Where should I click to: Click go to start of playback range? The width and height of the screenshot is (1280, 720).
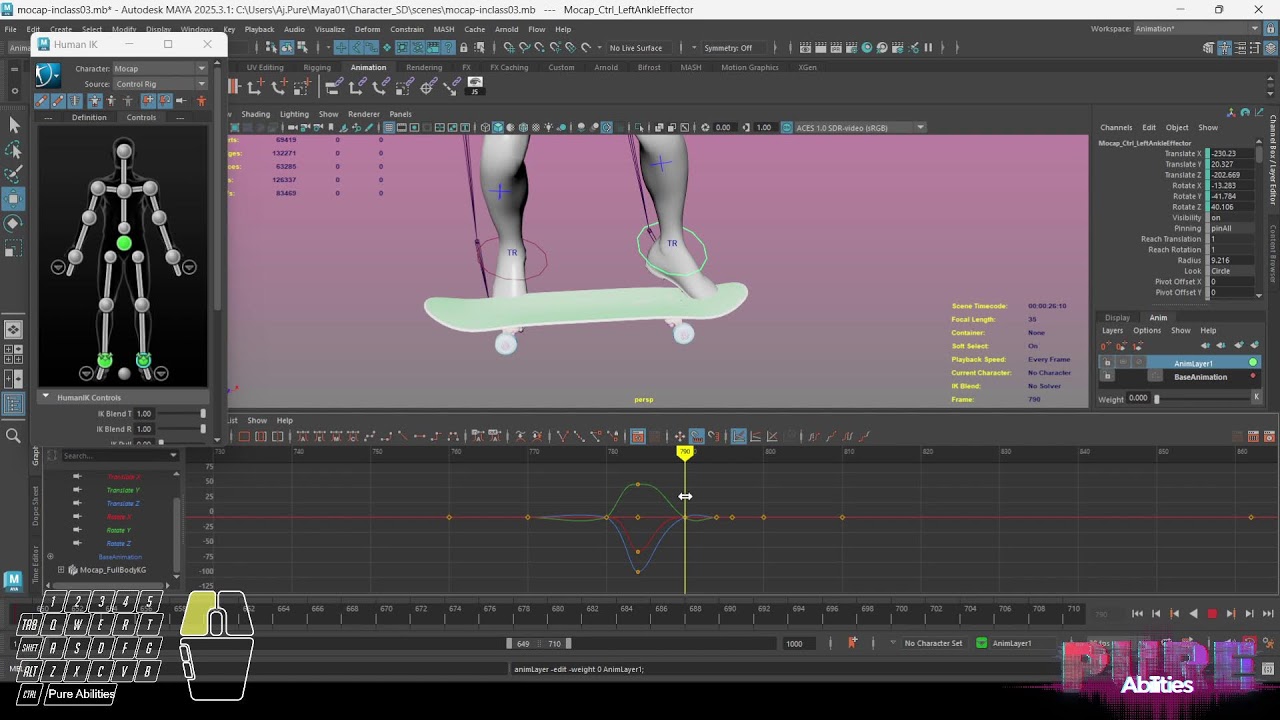click(1137, 614)
